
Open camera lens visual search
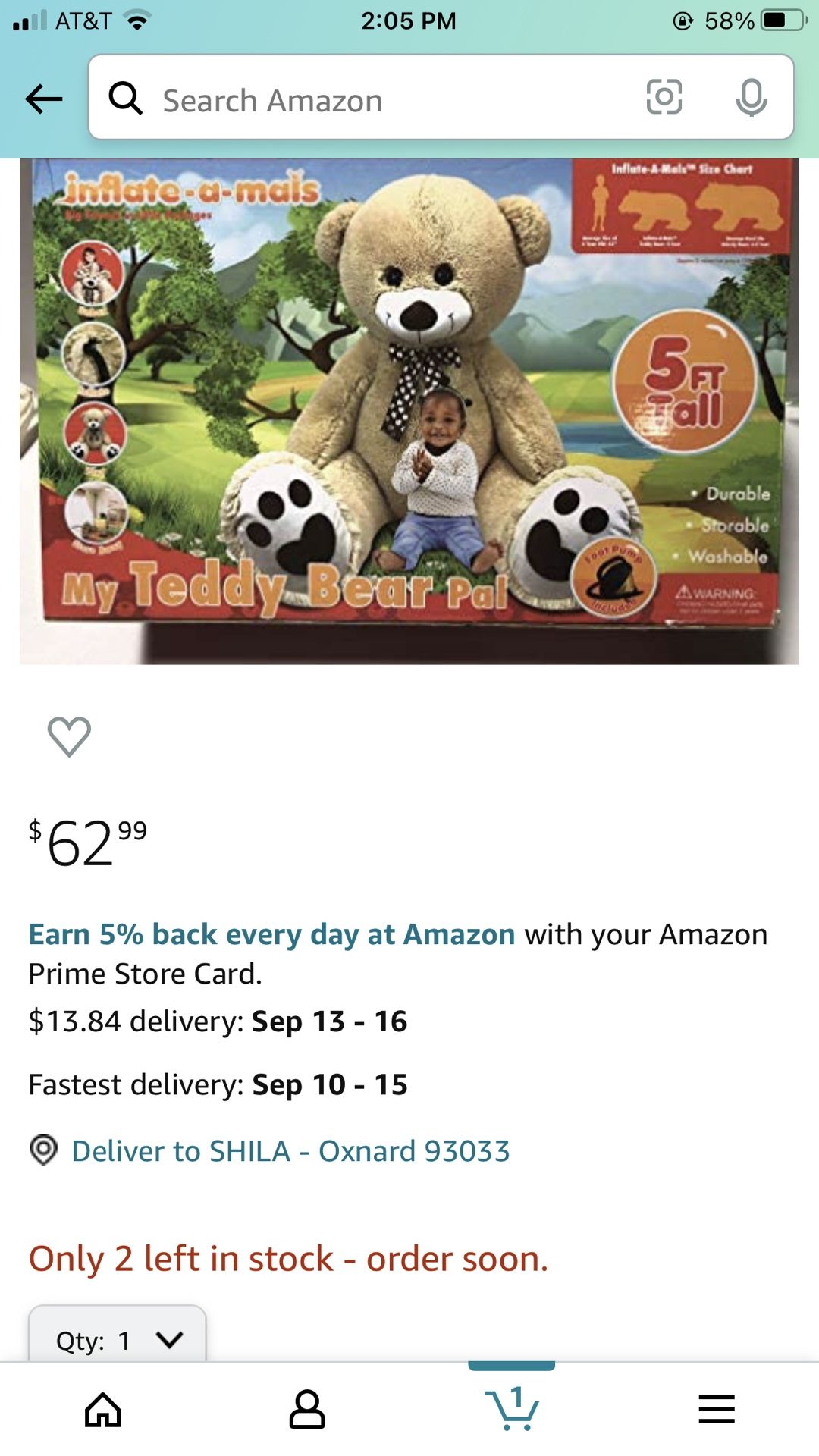[664, 97]
